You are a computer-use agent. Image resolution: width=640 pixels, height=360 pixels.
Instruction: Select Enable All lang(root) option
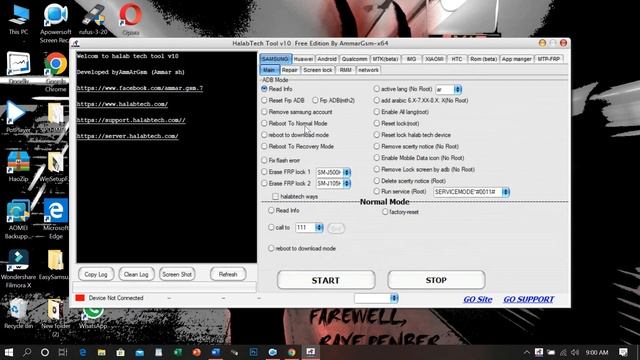pyautogui.click(x=376, y=111)
